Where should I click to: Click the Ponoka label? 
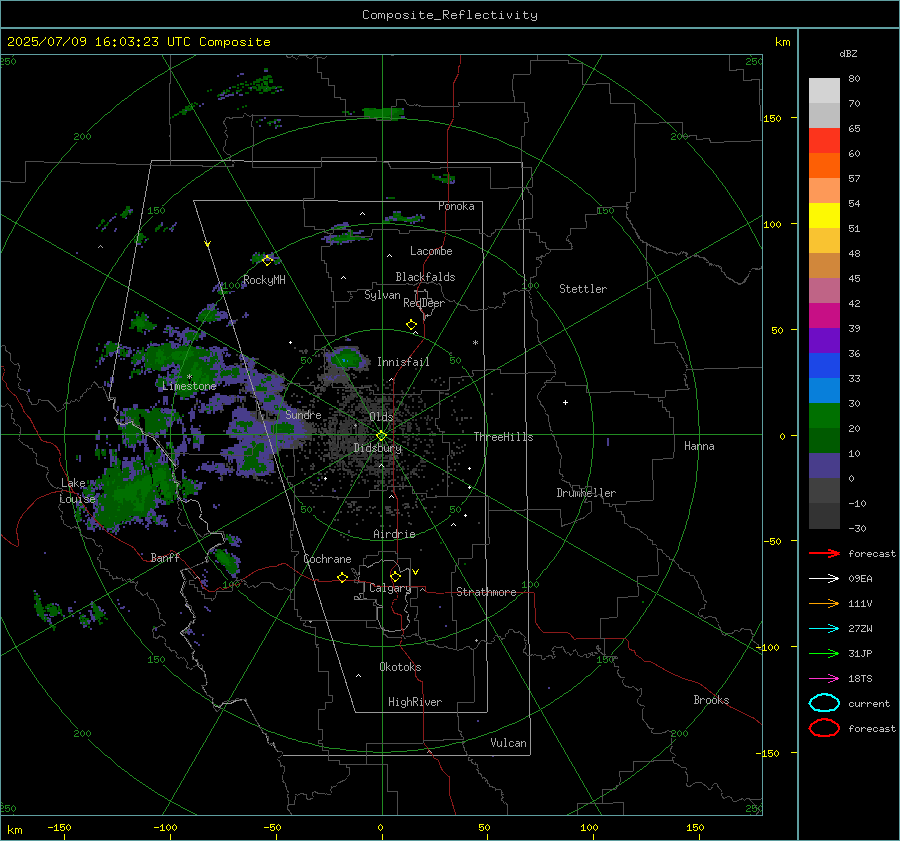[456, 206]
